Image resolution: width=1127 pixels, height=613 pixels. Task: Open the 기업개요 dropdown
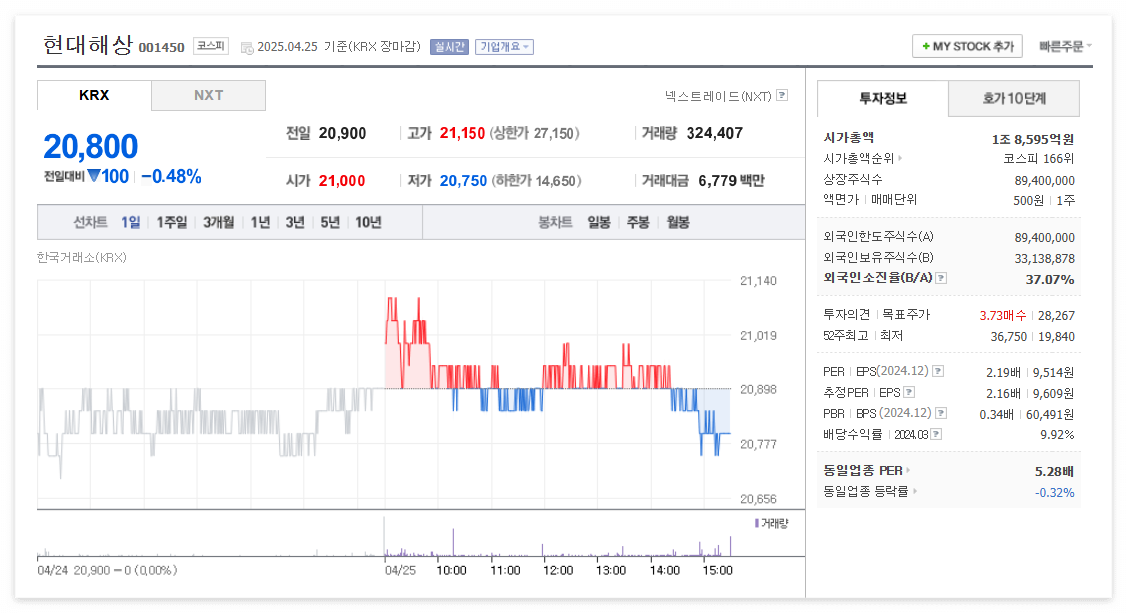tap(506, 46)
